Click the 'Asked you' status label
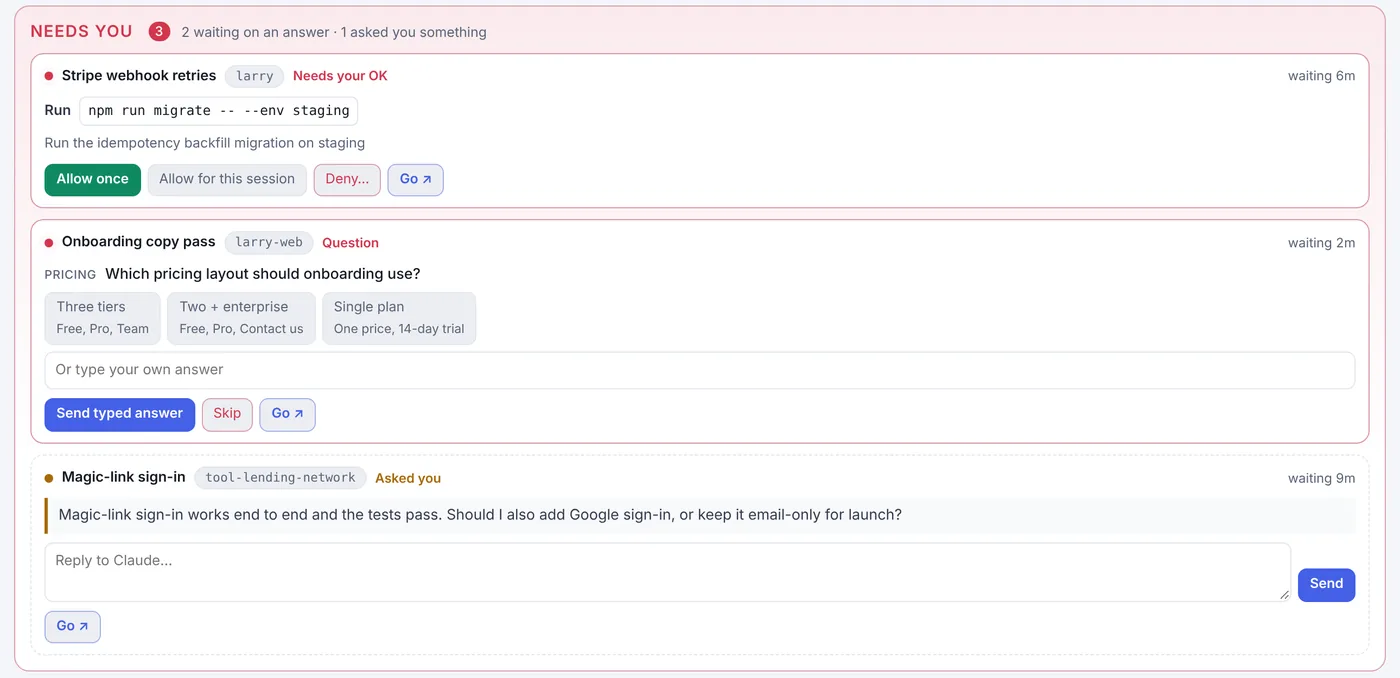The height and width of the screenshot is (678, 1400). pyautogui.click(x=408, y=478)
